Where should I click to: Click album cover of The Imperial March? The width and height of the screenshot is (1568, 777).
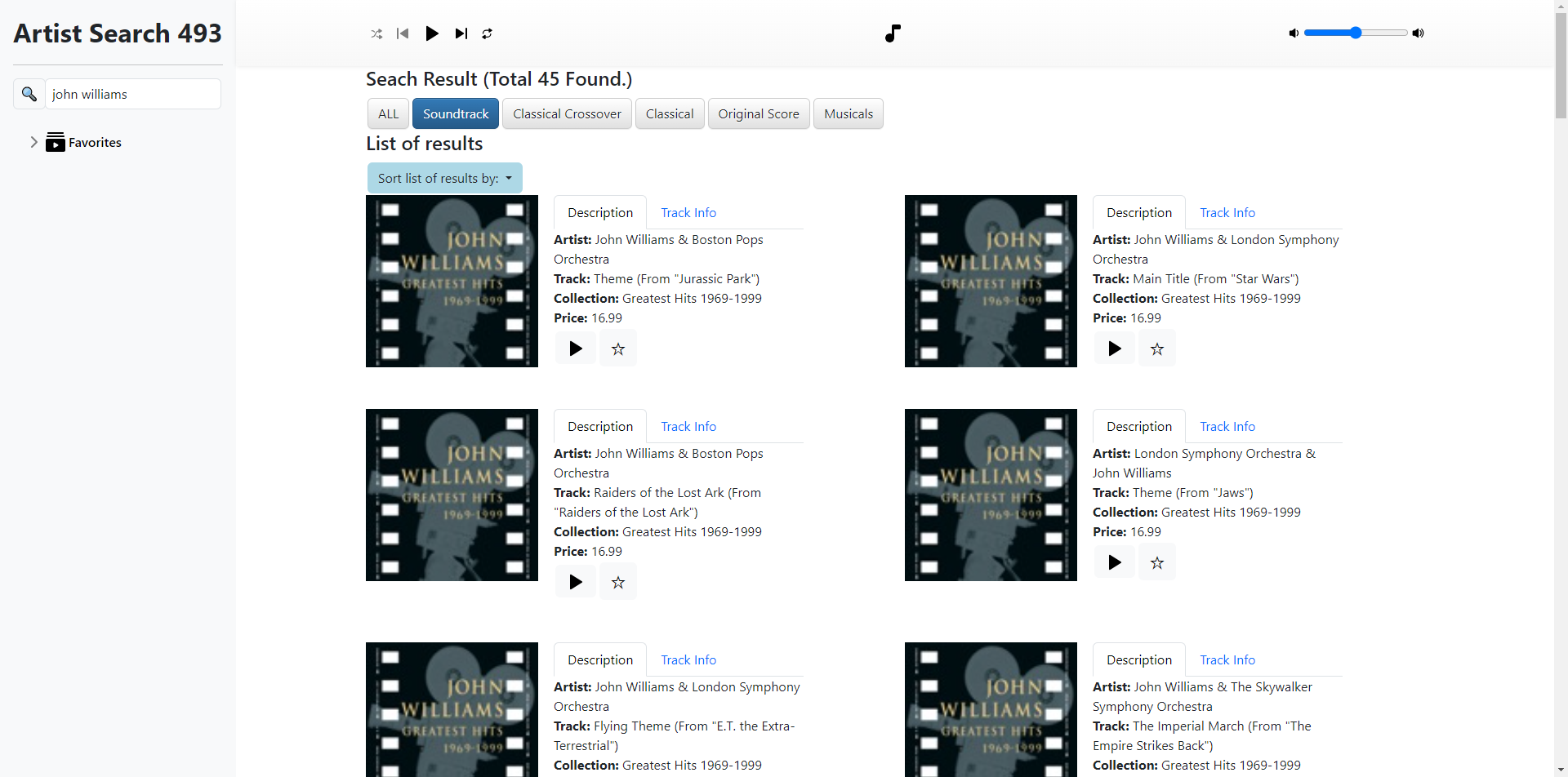pos(991,709)
